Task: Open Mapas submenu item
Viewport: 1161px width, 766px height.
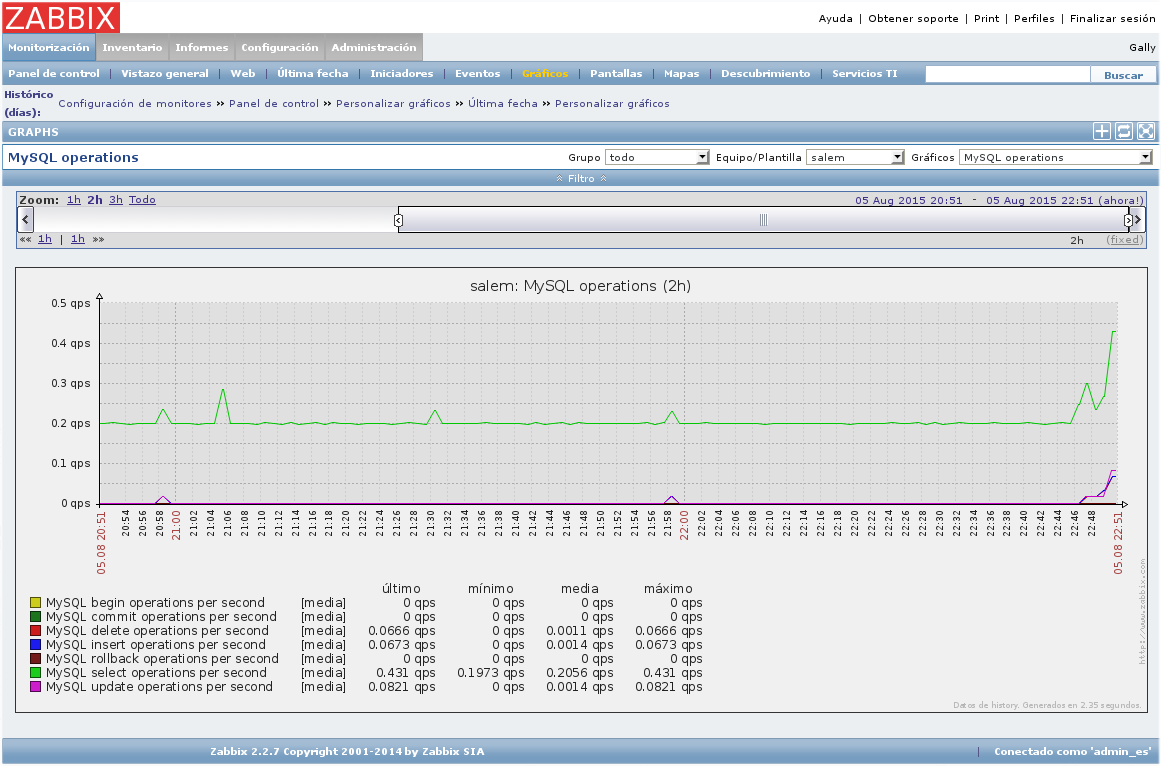Action: (681, 73)
